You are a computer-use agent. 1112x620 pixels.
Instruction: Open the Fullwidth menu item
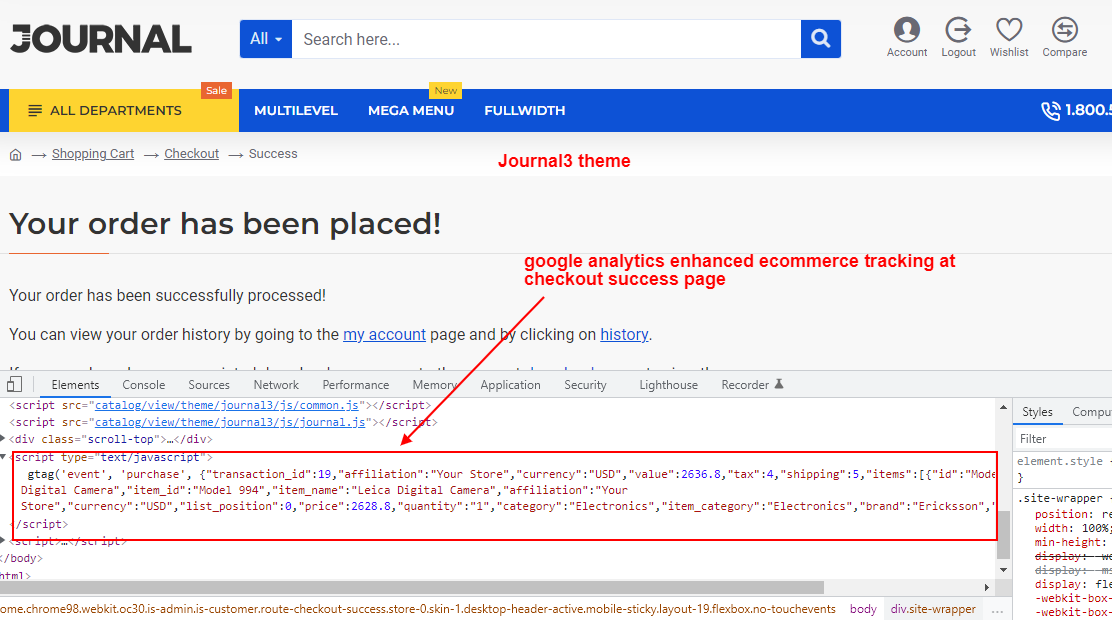coord(525,111)
